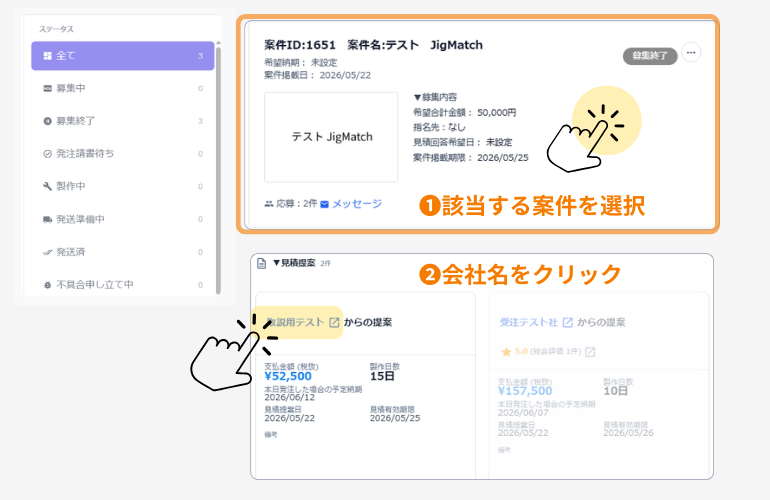Click the case title 案件ID:1651

coord(300,45)
